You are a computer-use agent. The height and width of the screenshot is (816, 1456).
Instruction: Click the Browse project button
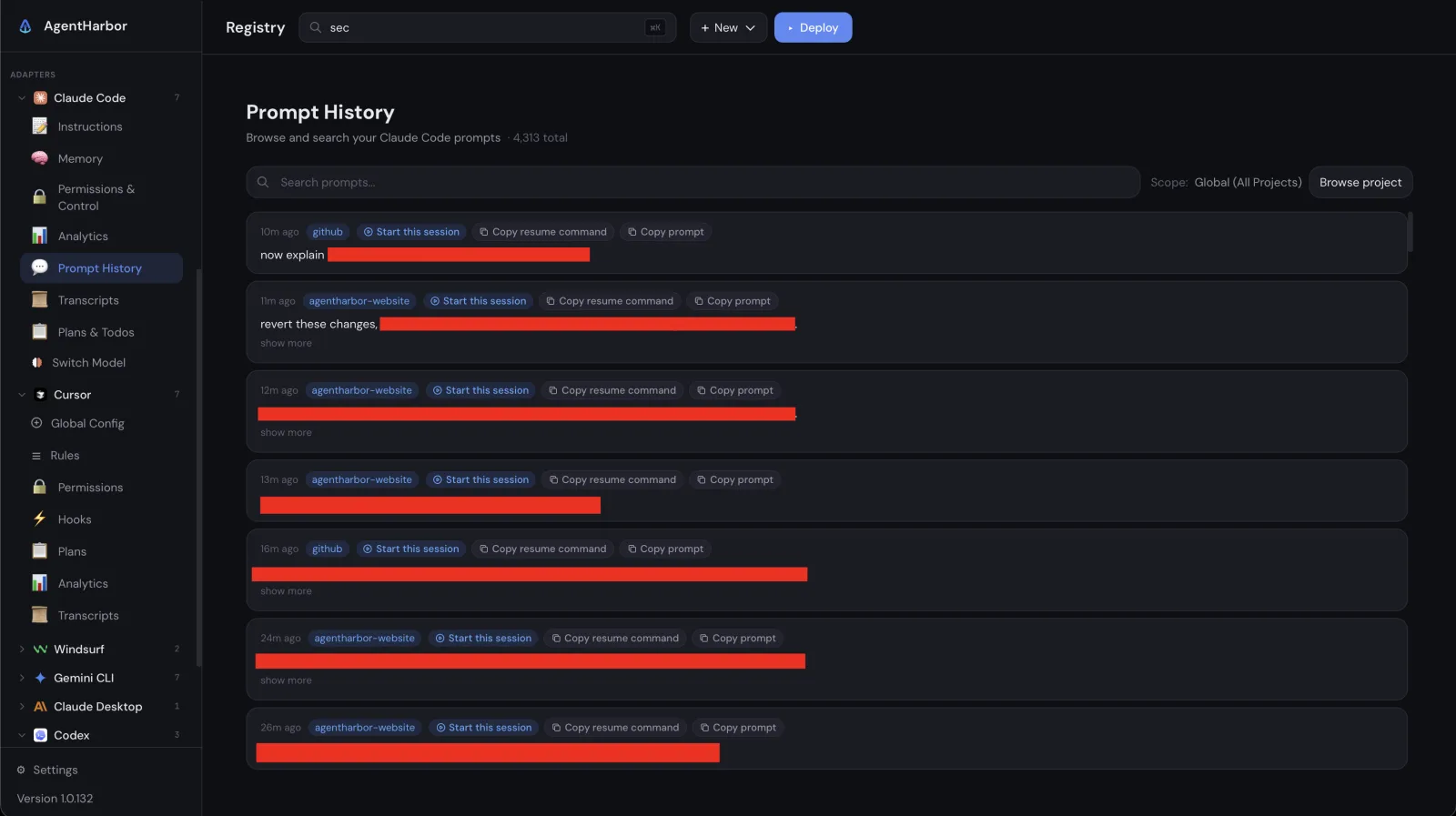[1360, 182]
